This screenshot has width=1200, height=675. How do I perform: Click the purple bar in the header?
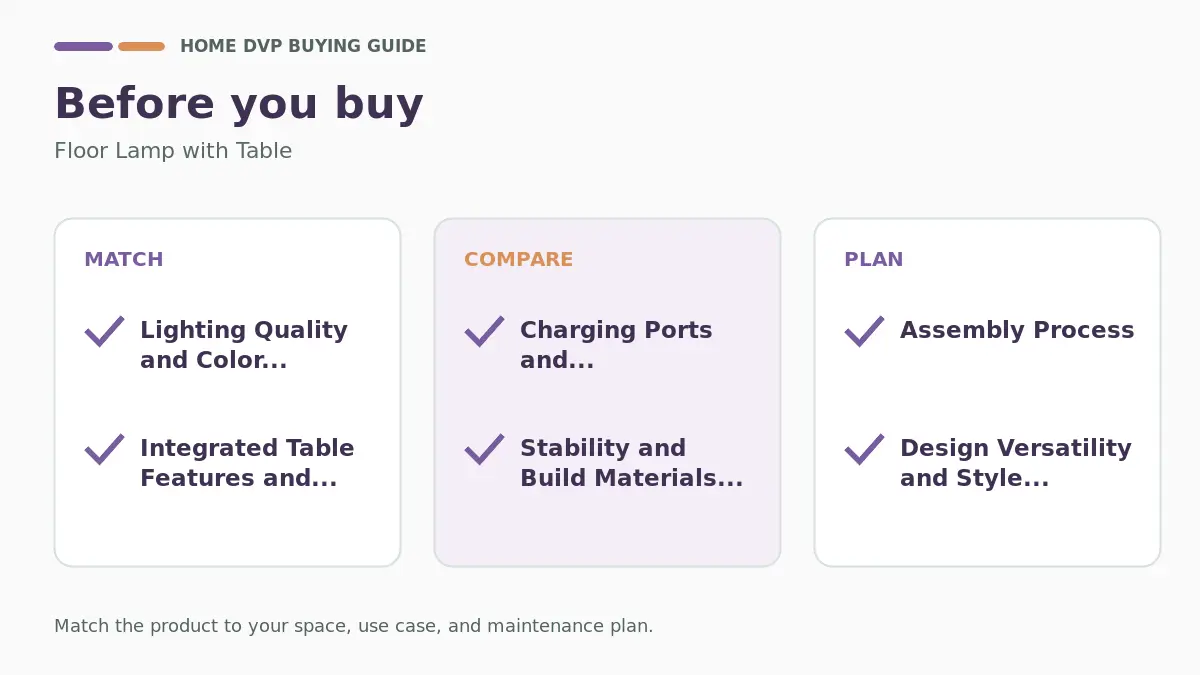pyautogui.click(x=83, y=46)
